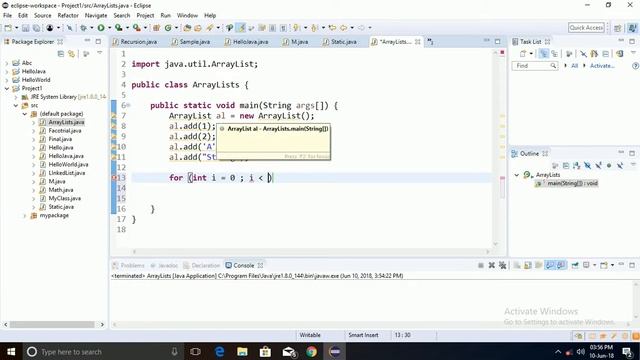Open Microsoft Edge from the taskbar

coord(219,351)
